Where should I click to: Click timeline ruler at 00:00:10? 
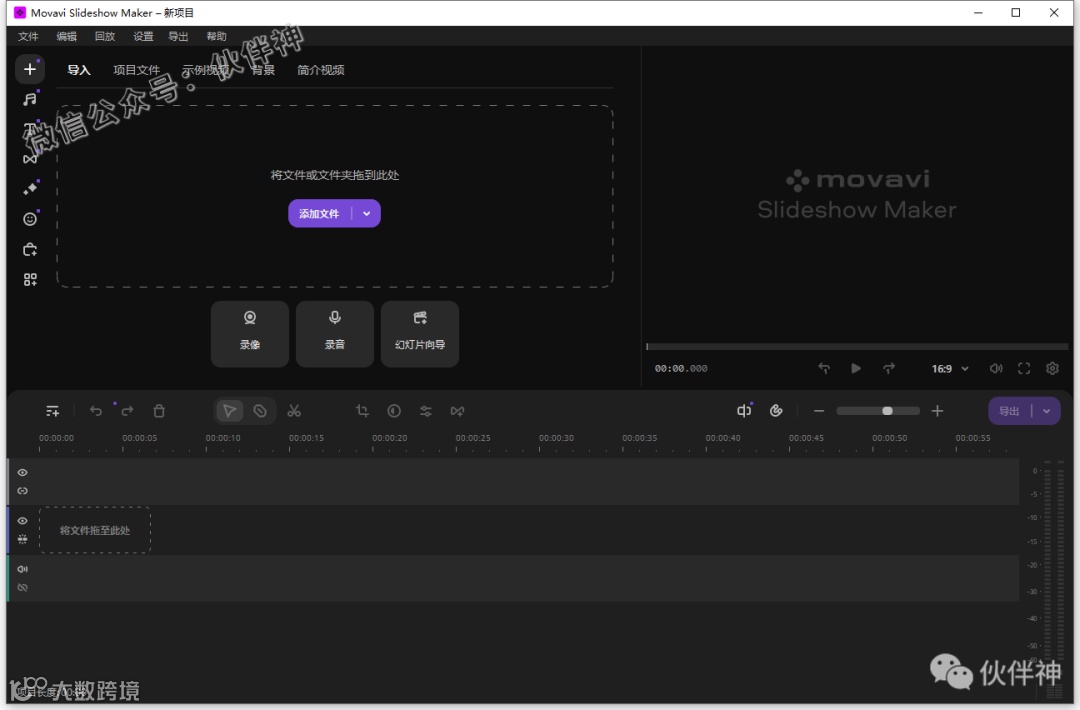click(223, 439)
